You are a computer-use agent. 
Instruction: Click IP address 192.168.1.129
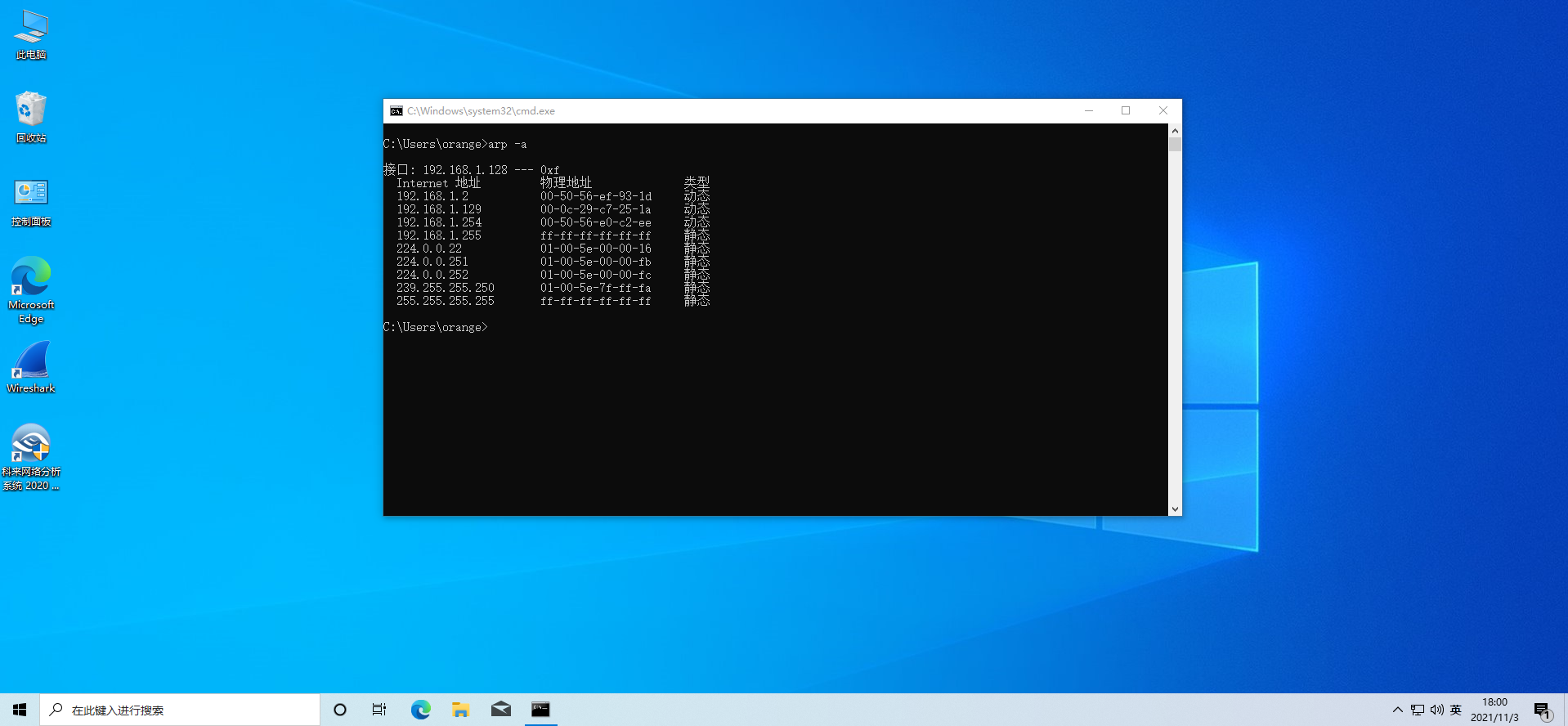click(x=439, y=209)
